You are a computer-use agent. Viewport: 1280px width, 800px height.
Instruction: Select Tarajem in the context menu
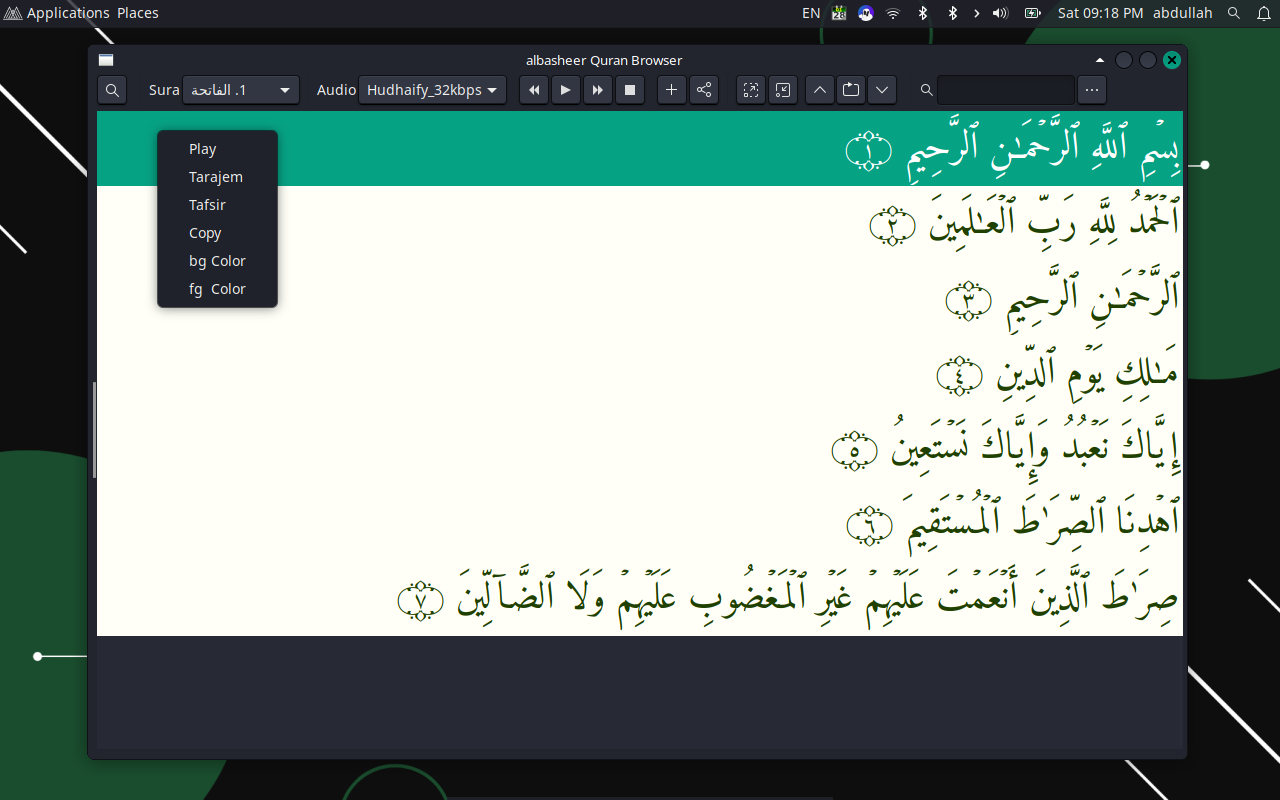(216, 177)
